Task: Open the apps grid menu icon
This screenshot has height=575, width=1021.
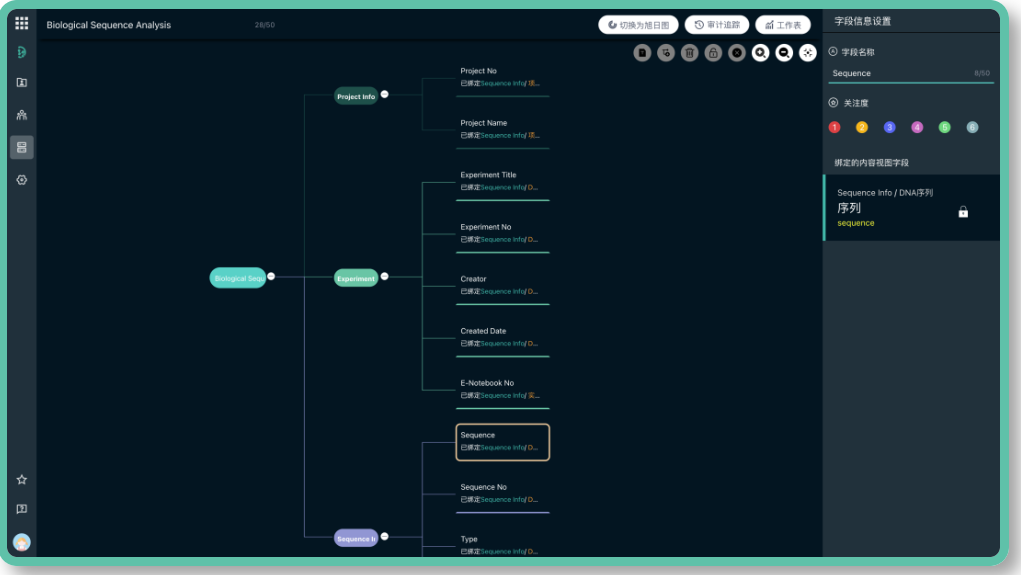Action: click(x=21, y=24)
